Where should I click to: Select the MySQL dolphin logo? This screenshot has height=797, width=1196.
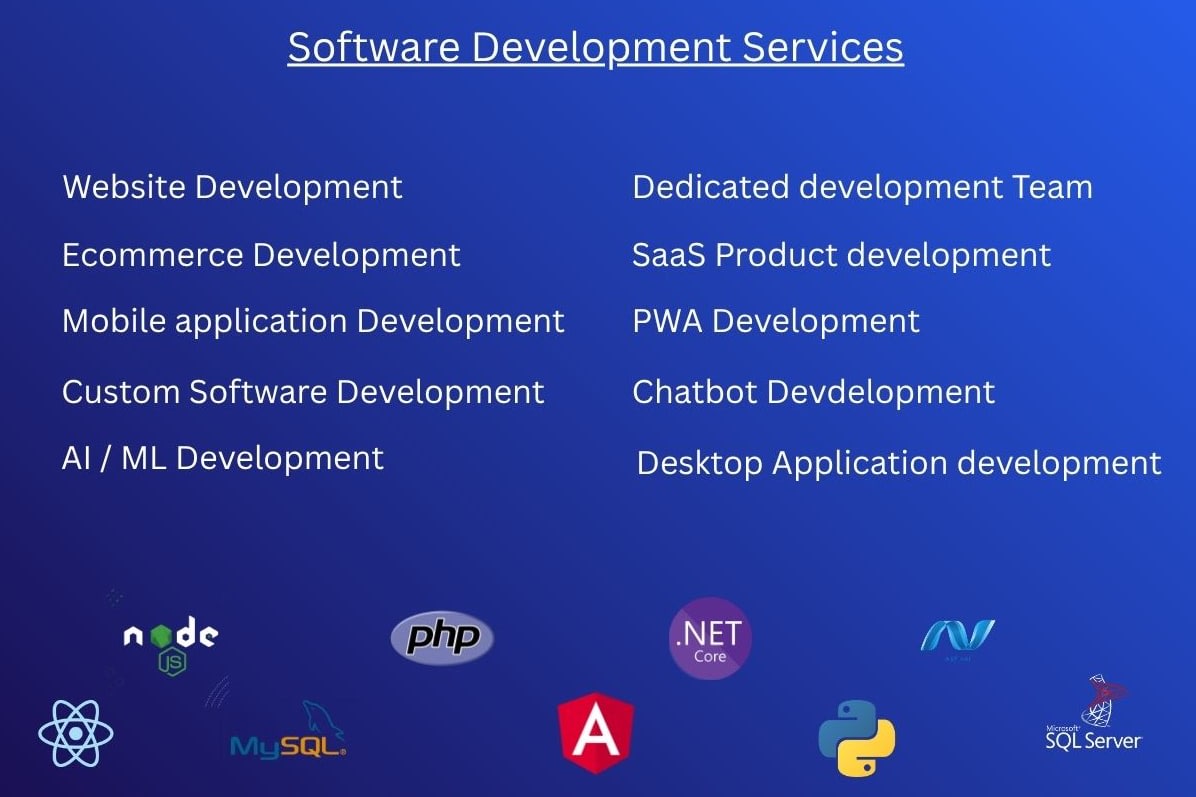[288, 730]
